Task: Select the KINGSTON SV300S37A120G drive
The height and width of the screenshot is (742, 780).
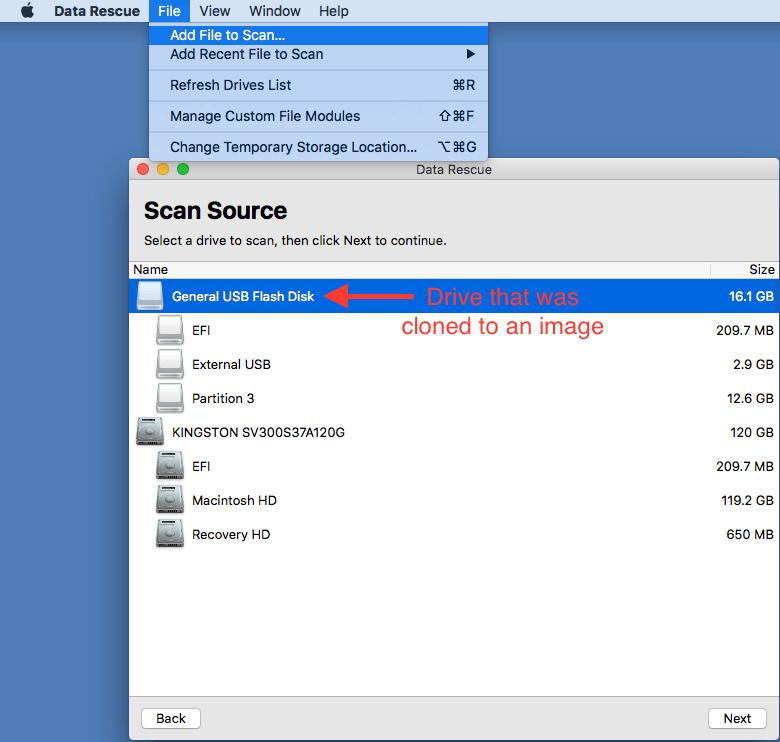Action: coord(454,432)
